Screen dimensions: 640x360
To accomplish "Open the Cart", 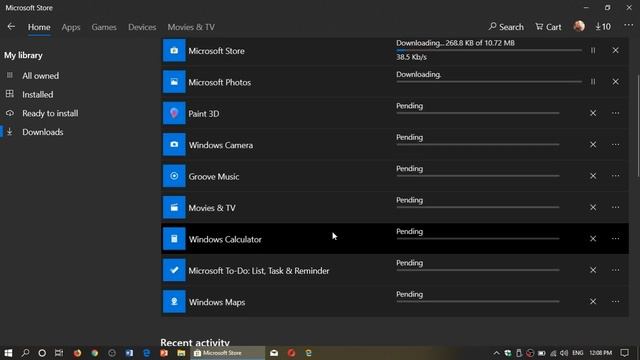I will point(548,27).
